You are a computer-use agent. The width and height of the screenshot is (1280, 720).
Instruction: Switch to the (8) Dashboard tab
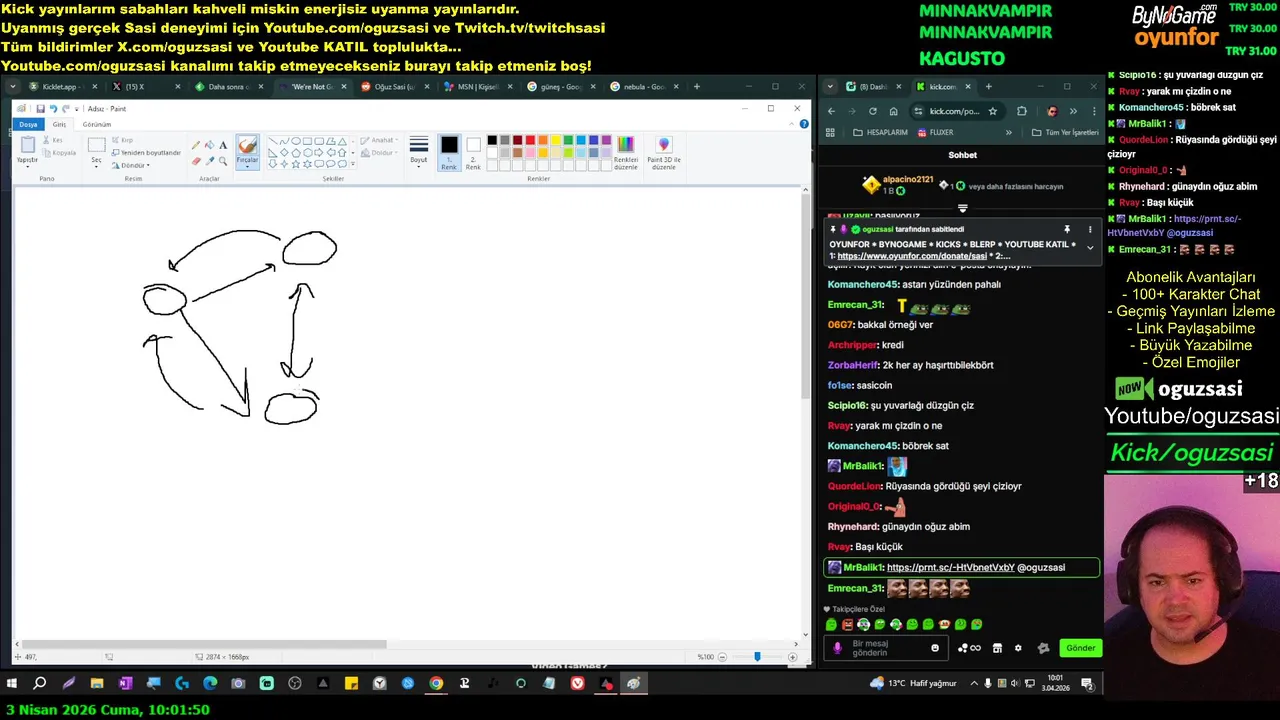tap(874, 87)
